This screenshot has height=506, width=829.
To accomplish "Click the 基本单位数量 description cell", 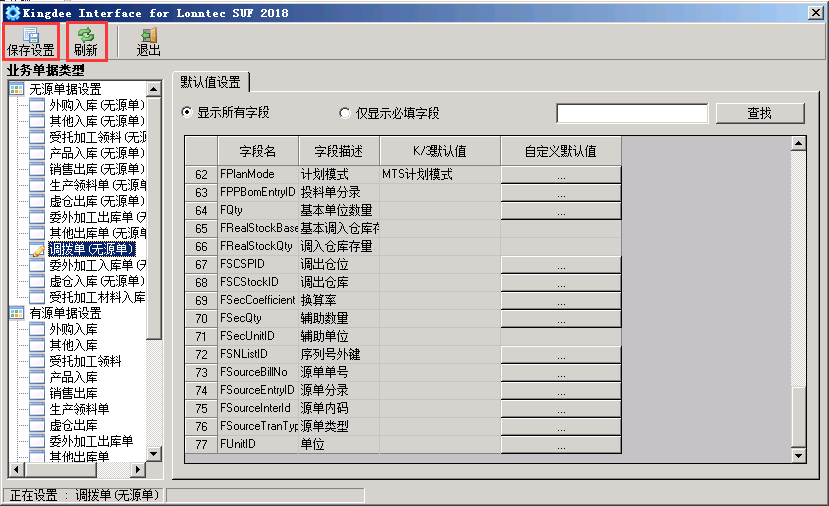I will tap(339, 210).
